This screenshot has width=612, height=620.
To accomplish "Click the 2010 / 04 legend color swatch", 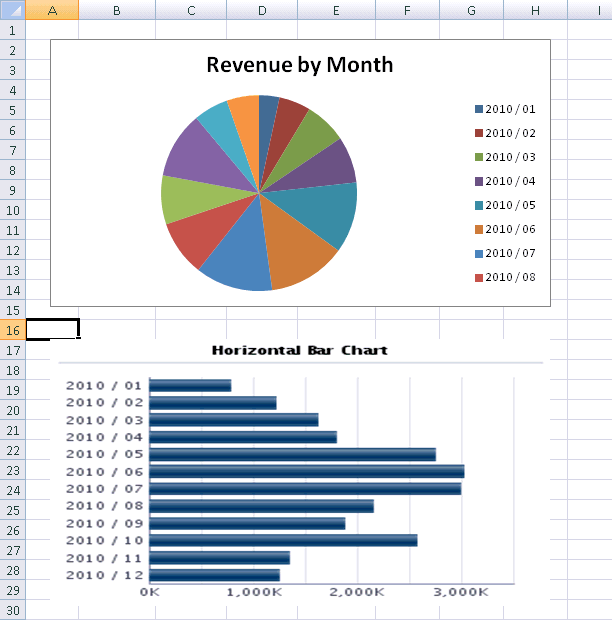I will [479, 181].
